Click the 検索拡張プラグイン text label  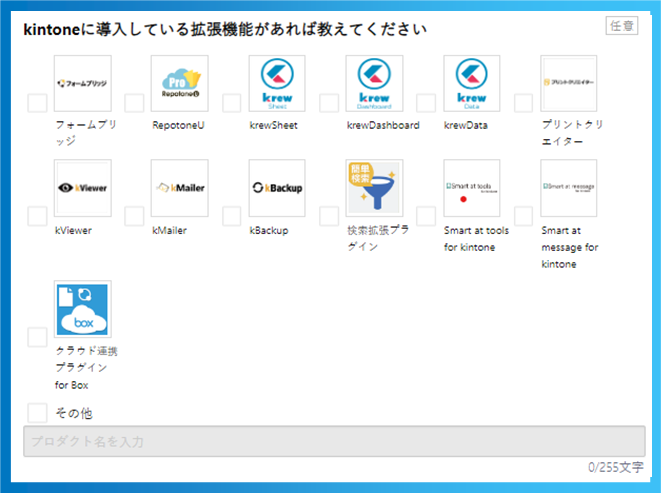coord(378,238)
